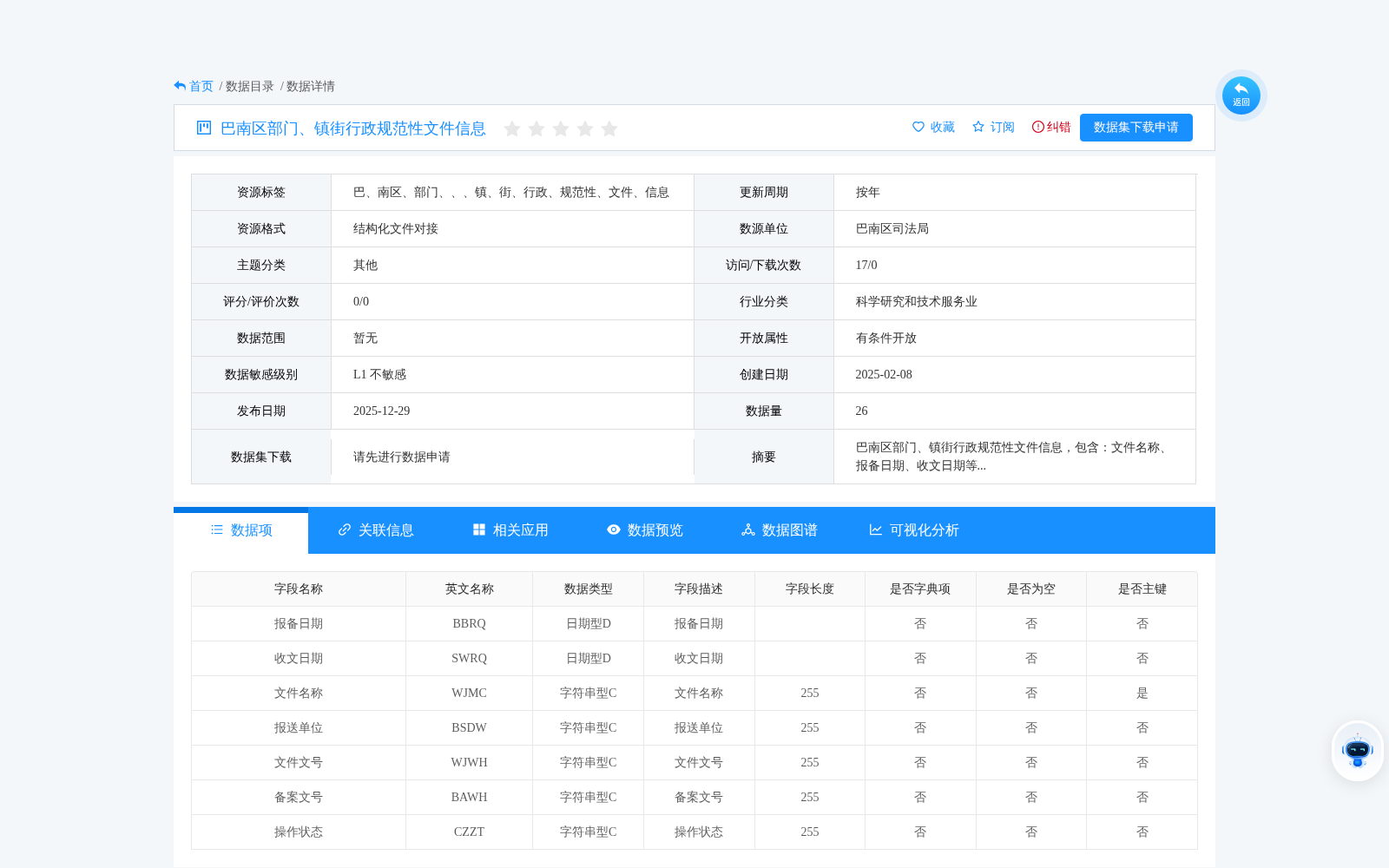Switch to the 数据项 tab
1389x868 pixels.
click(241, 530)
